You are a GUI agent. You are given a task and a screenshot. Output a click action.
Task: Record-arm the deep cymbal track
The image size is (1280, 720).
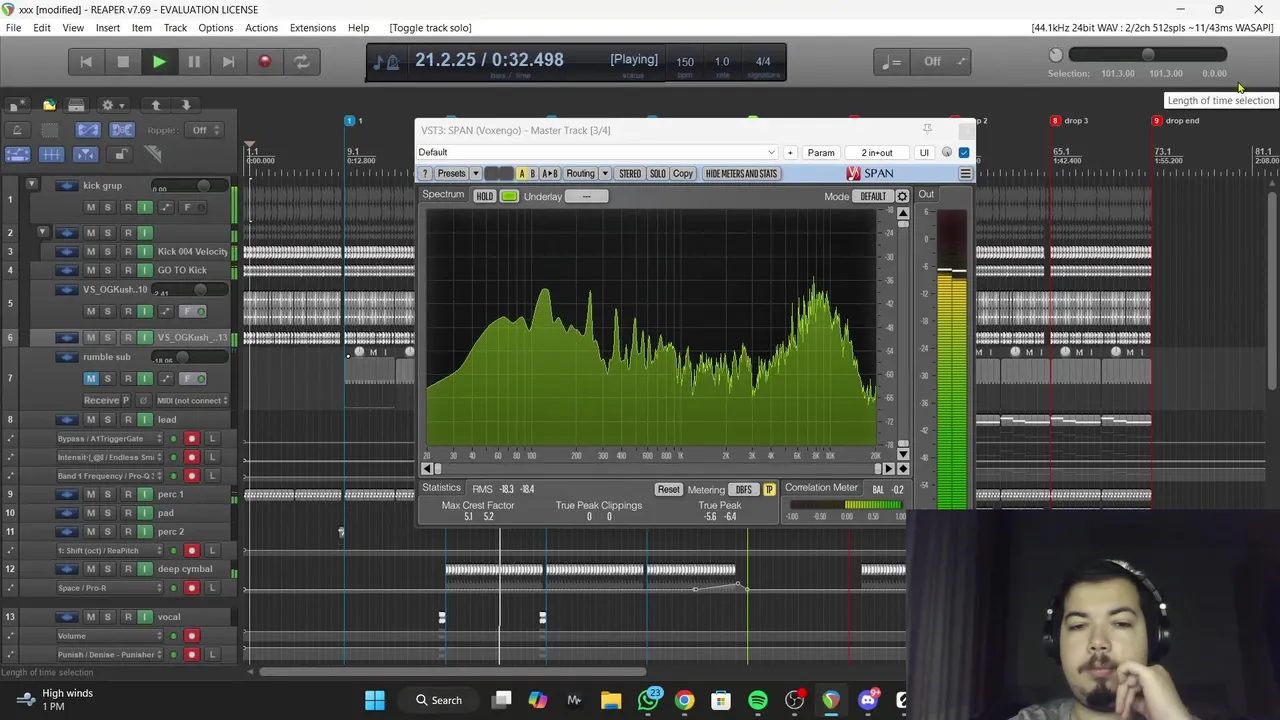tap(128, 569)
